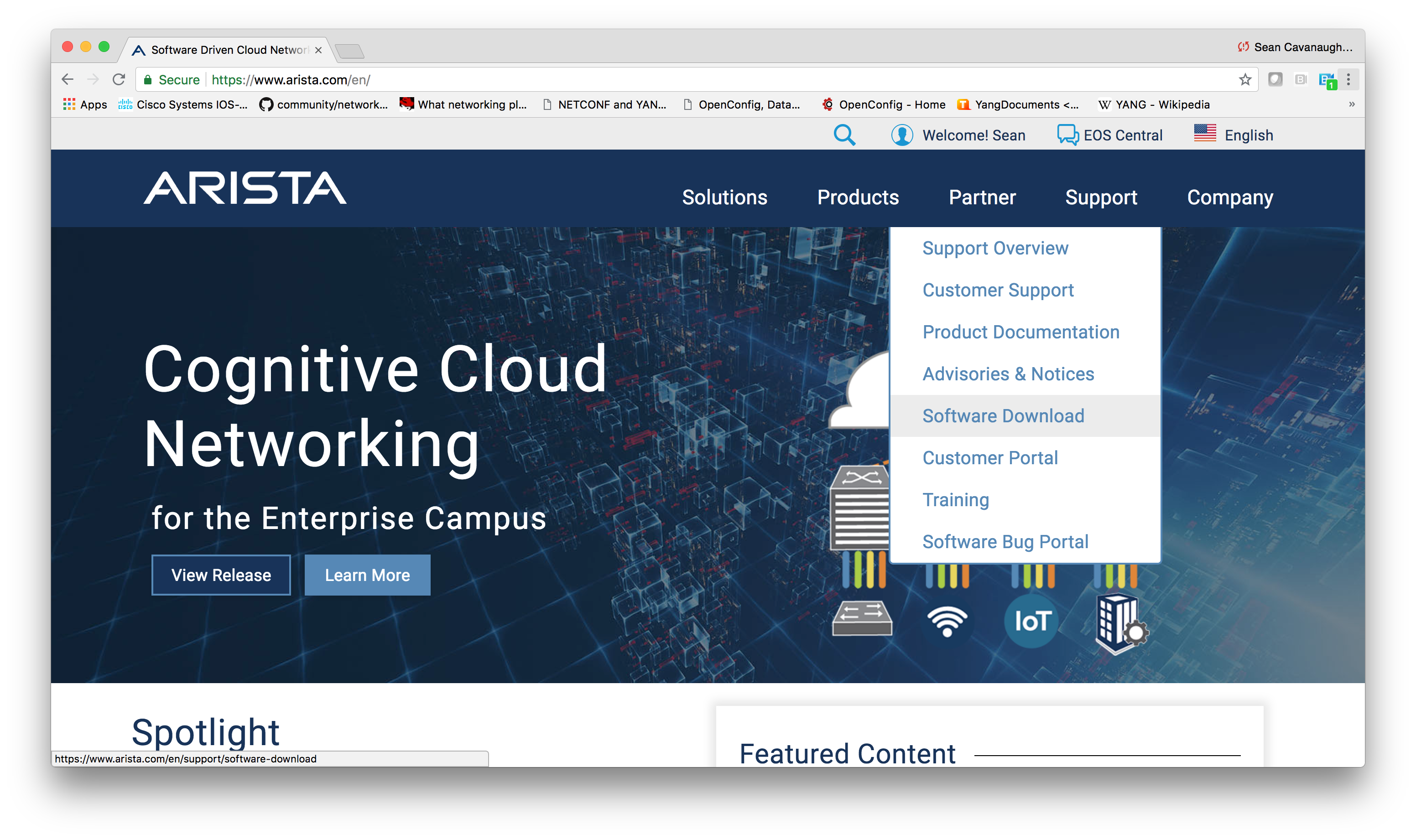The height and width of the screenshot is (840, 1416).
Task: Open YangDocuments bookmark
Action: coord(1017,104)
